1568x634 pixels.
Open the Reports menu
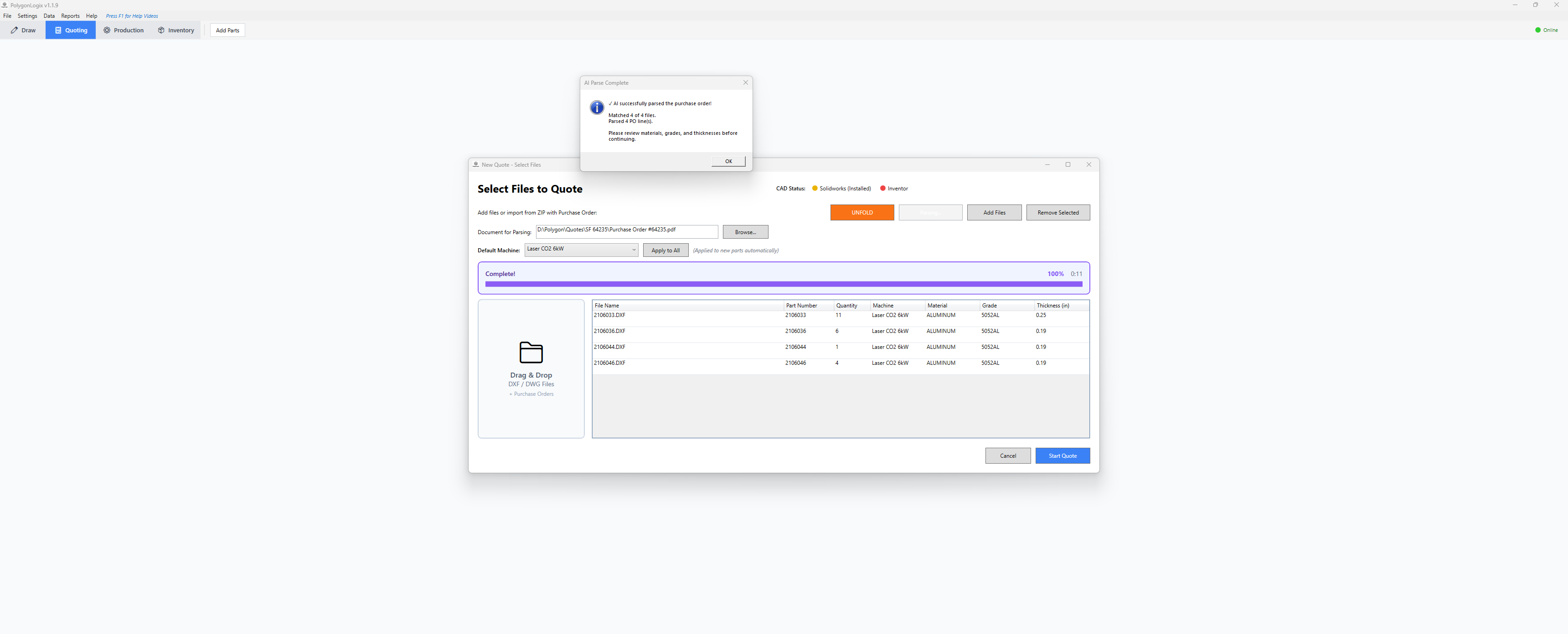(x=70, y=16)
